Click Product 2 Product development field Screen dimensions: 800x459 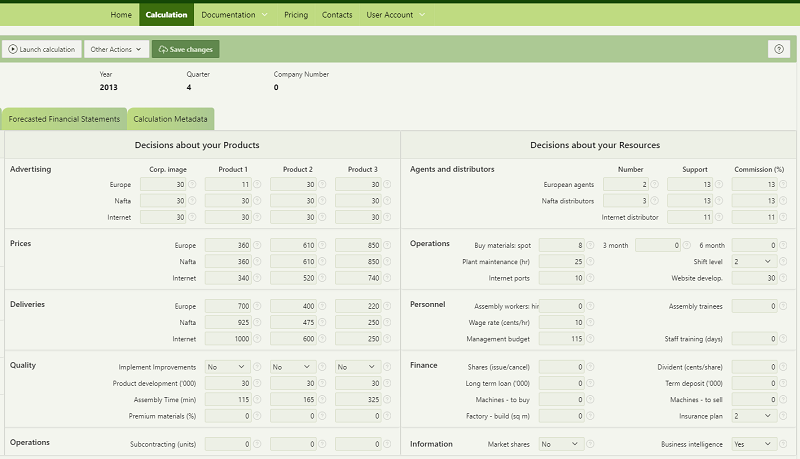pyautogui.click(x=293, y=383)
